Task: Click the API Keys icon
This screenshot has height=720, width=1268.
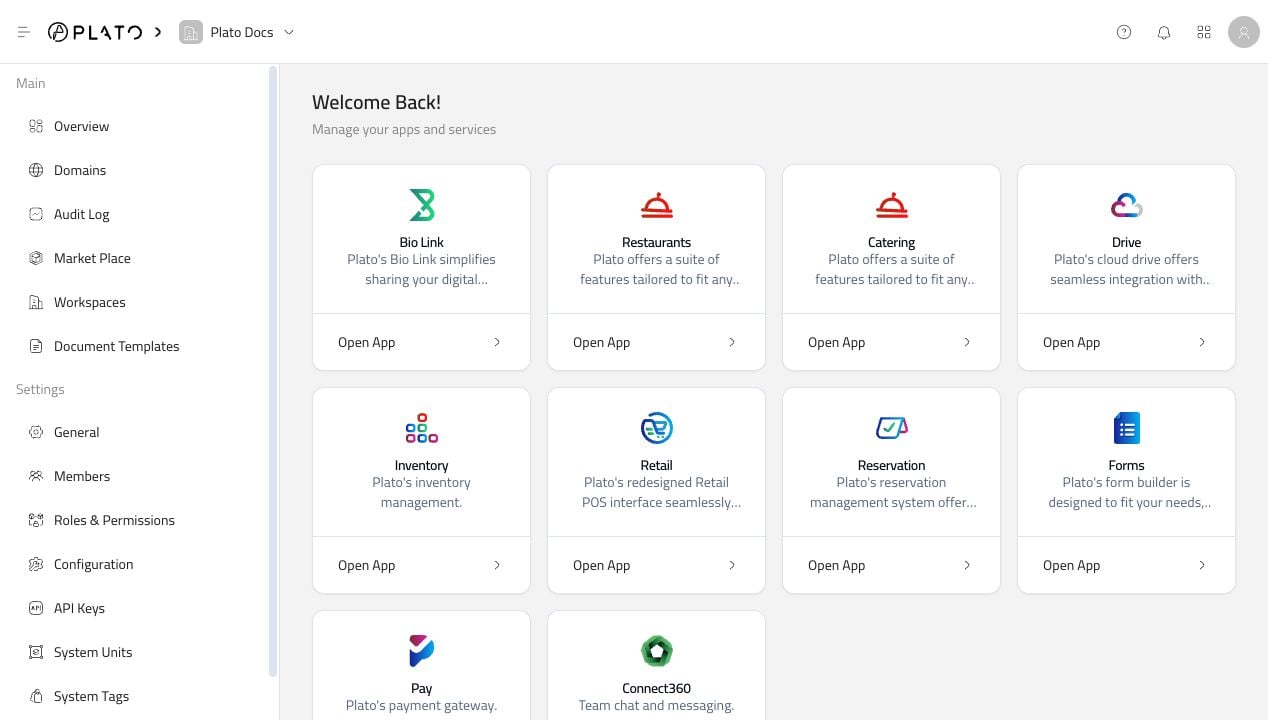Action: pyautogui.click(x=36, y=608)
